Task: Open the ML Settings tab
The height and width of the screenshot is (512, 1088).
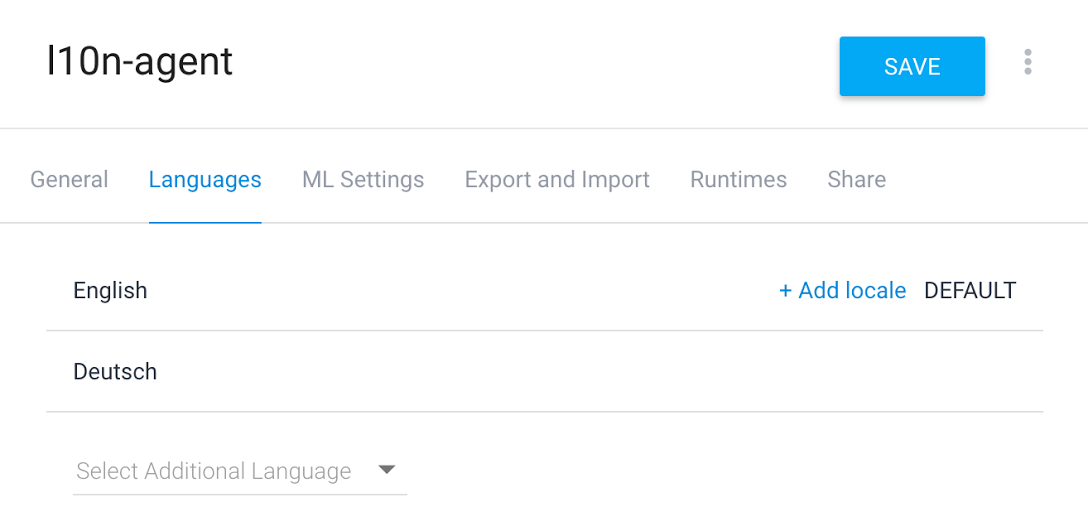Action: pos(363,180)
